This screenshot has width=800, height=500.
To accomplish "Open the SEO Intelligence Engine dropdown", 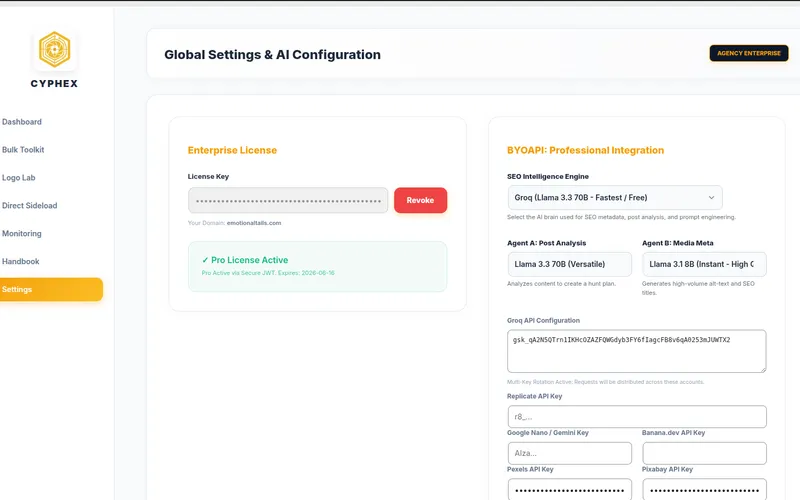I will coord(615,197).
